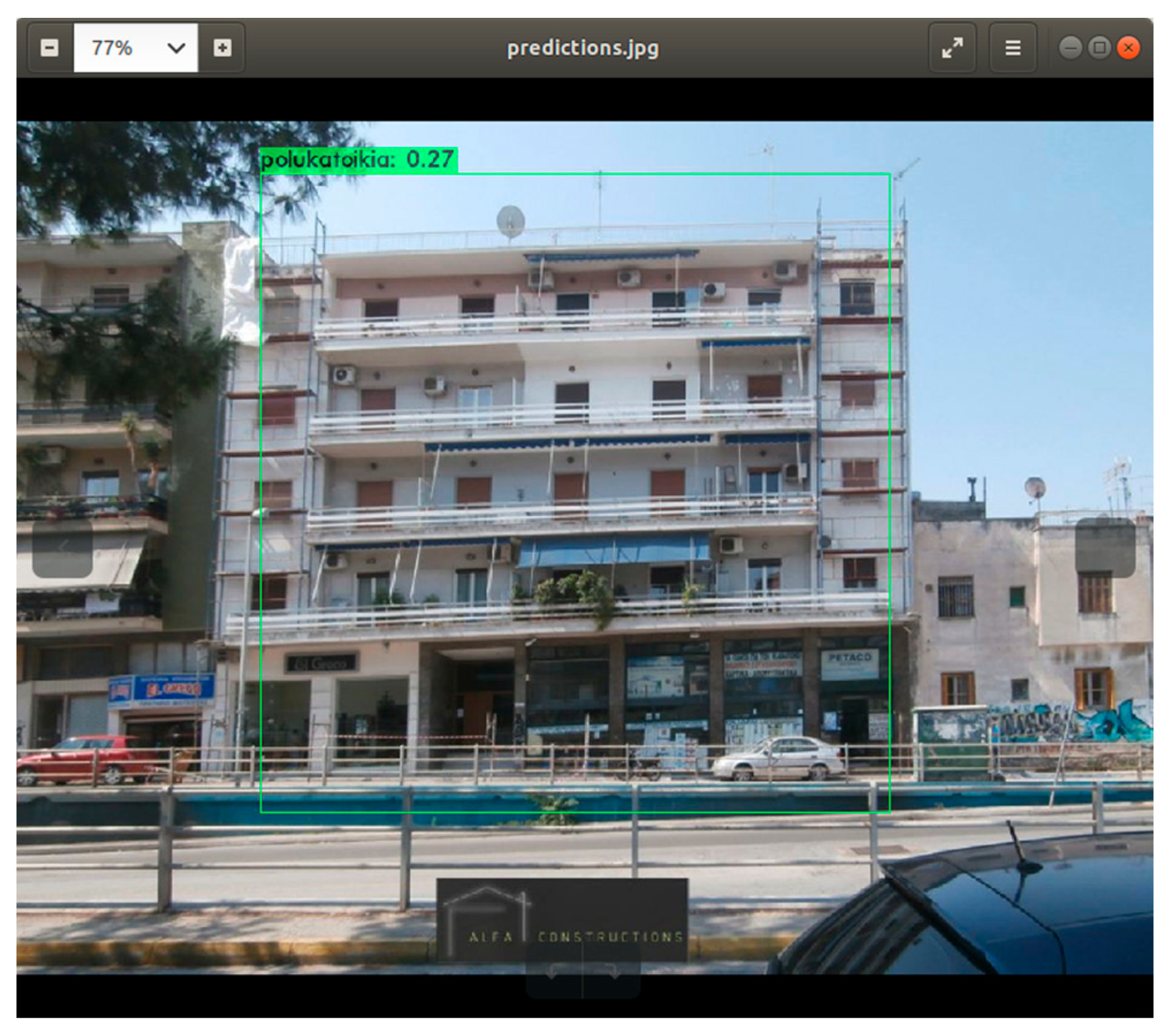Expand the 77% zoom level dropdown arrow
Viewport: 1171px width, 1036px height.
176,48
